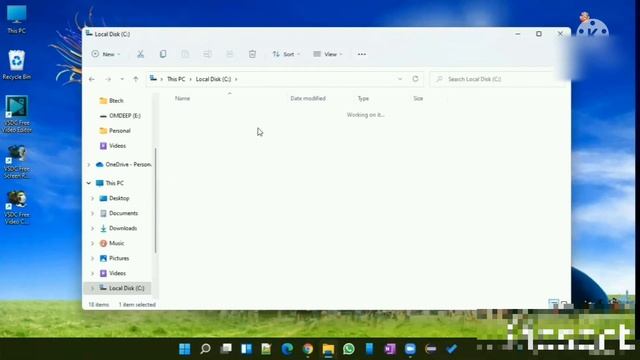The image size is (640, 360).
Task: Open taskbar Search magnifier
Action: [x=205, y=349]
